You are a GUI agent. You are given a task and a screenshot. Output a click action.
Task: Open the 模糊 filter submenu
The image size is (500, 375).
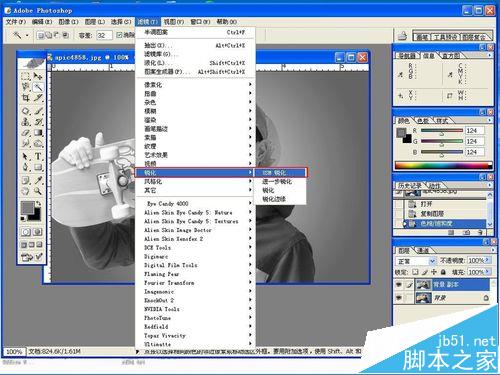point(195,111)
